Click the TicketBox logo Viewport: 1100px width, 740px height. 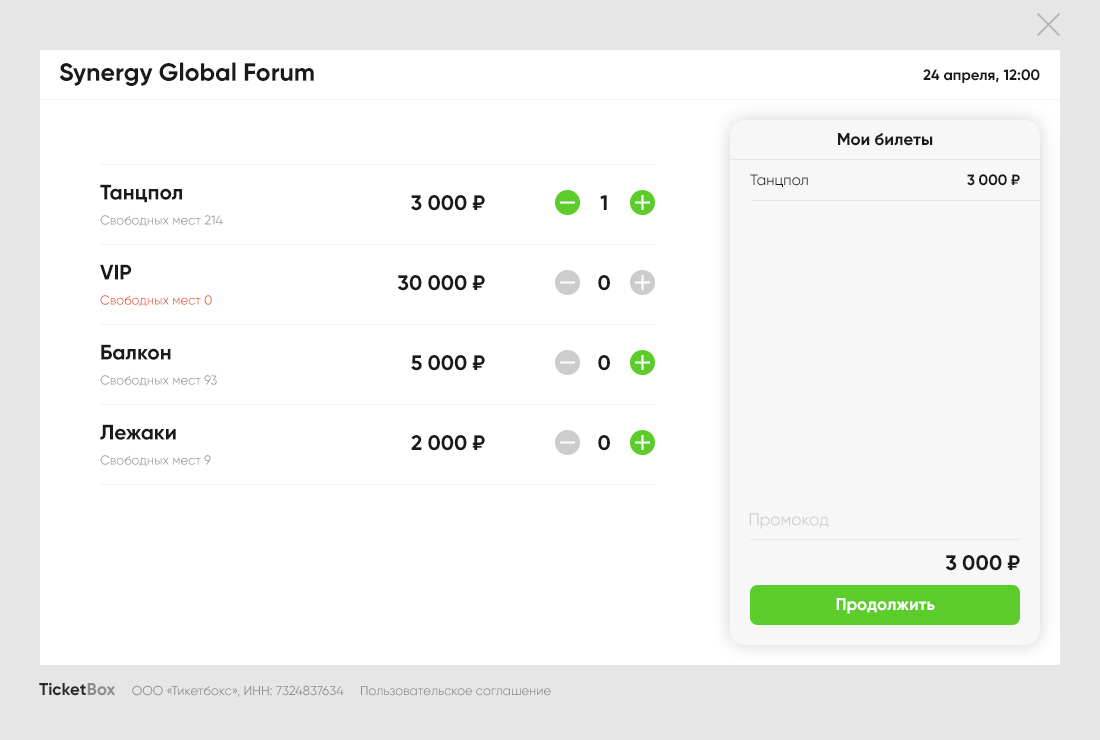click(x=77, y=690)
